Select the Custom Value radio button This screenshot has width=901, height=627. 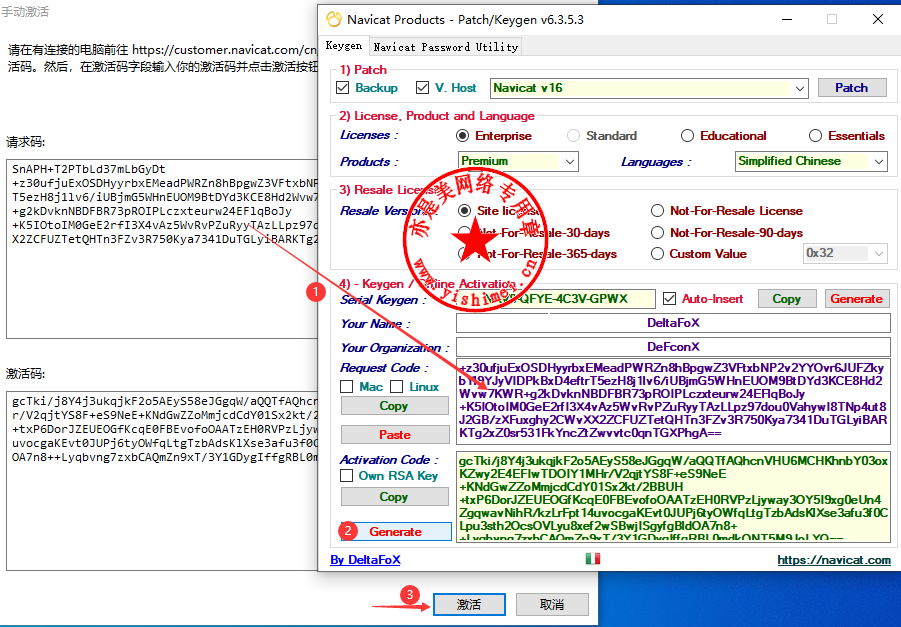(657, 253)
